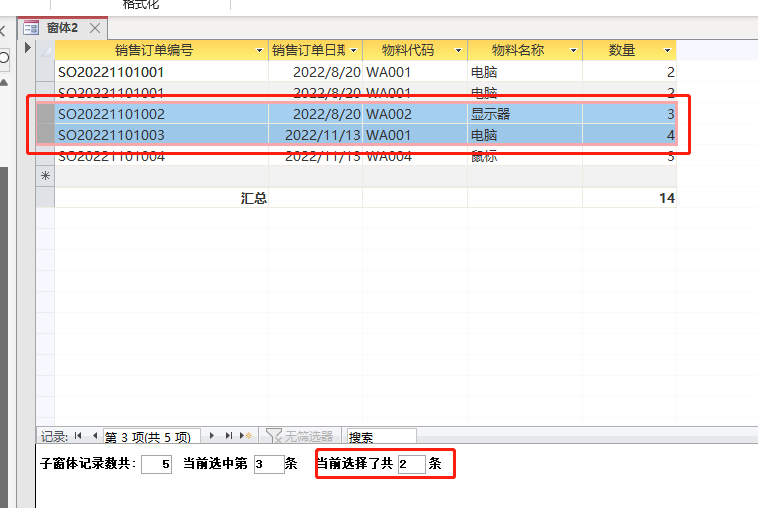Go to first record navigation button

(78, 436)
